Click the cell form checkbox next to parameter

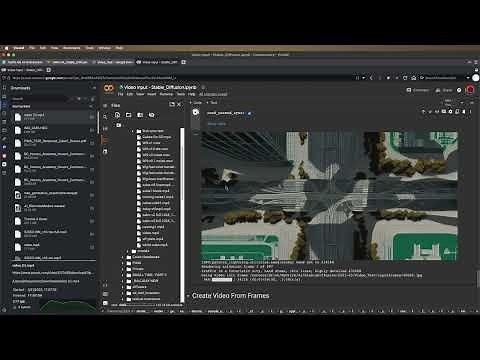249,113
